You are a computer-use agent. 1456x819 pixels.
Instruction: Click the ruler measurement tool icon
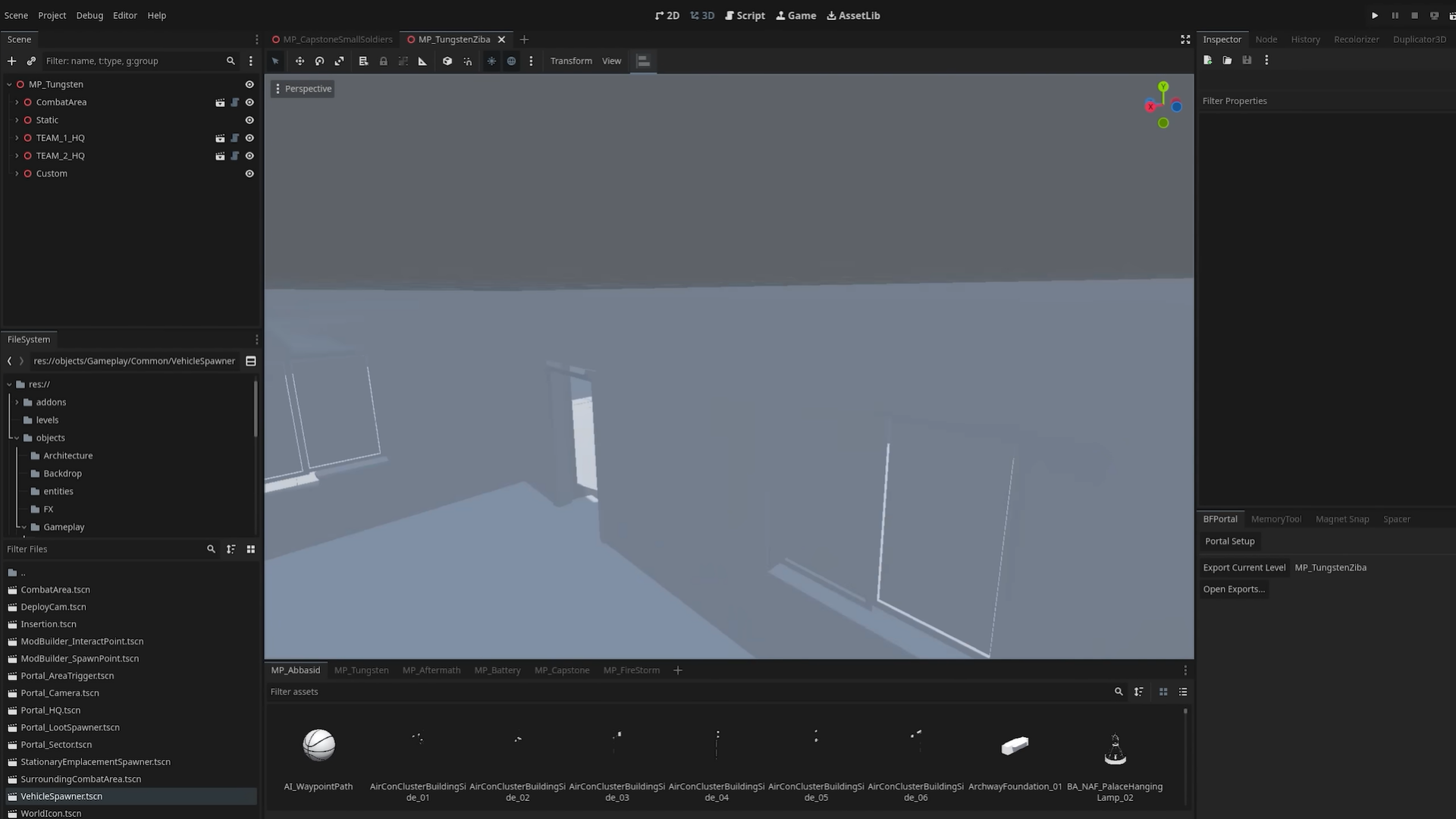(422, 61)
